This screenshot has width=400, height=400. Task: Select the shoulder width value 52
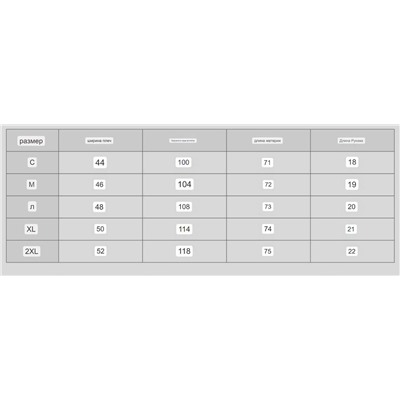(x=100, y=251)
